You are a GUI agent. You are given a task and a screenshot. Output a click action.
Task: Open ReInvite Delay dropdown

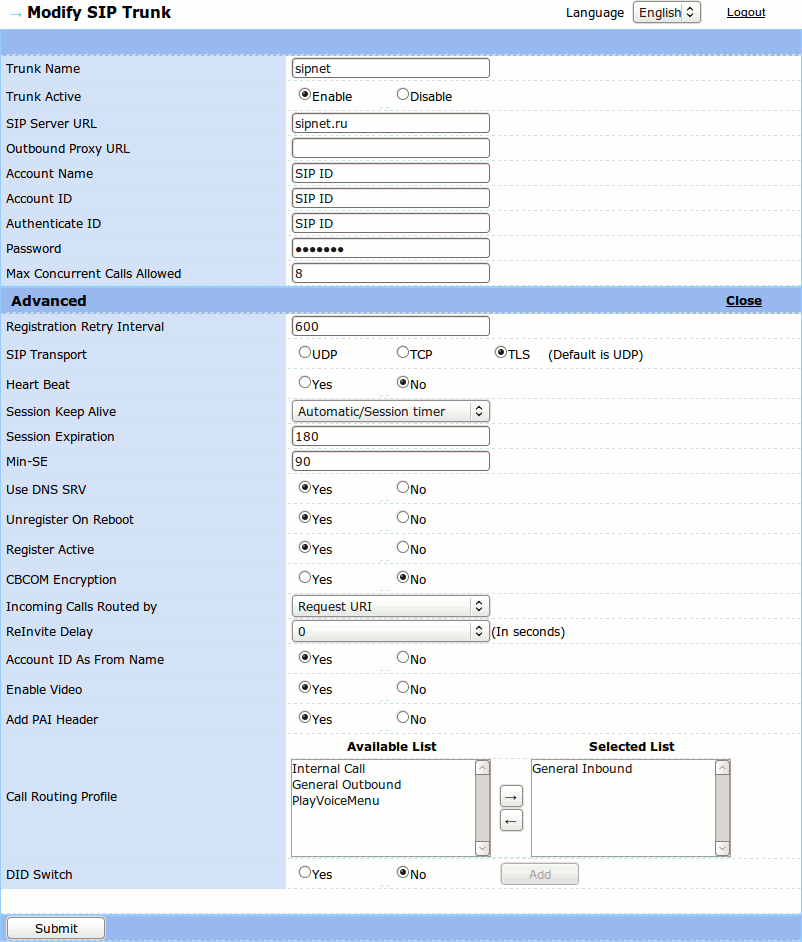coord(390,631)
